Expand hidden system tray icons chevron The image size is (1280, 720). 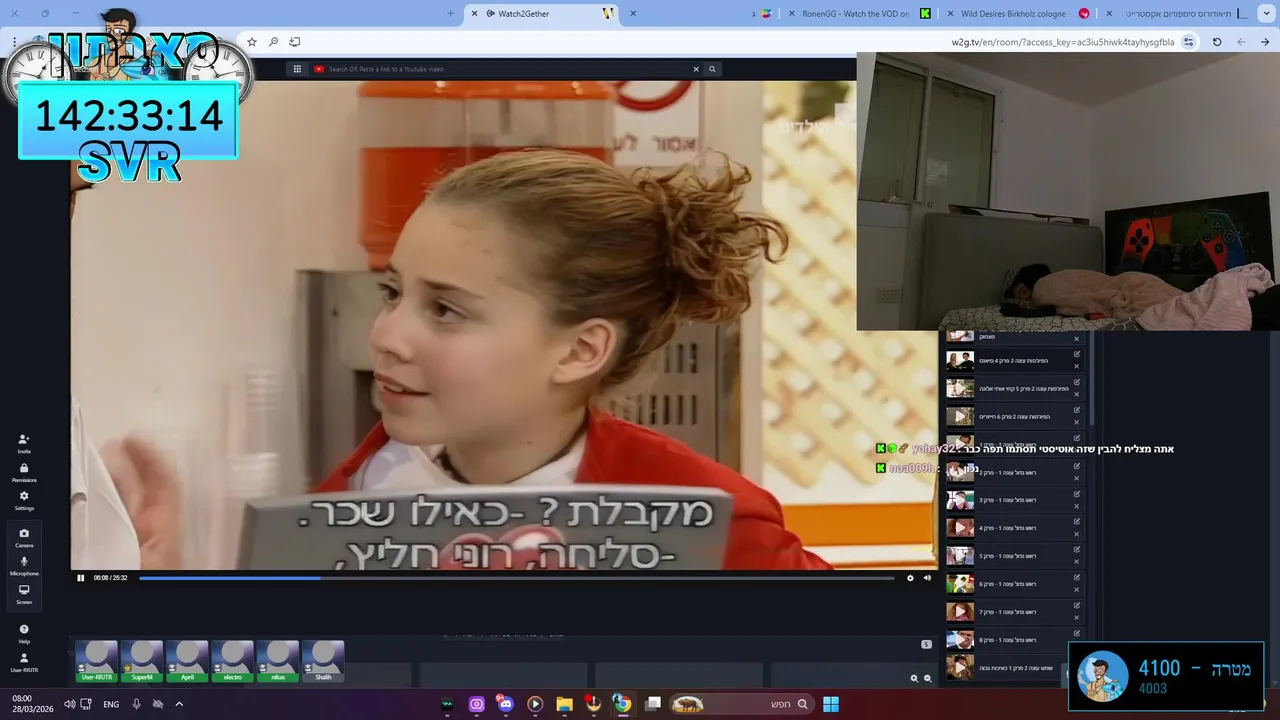[179, 704]
